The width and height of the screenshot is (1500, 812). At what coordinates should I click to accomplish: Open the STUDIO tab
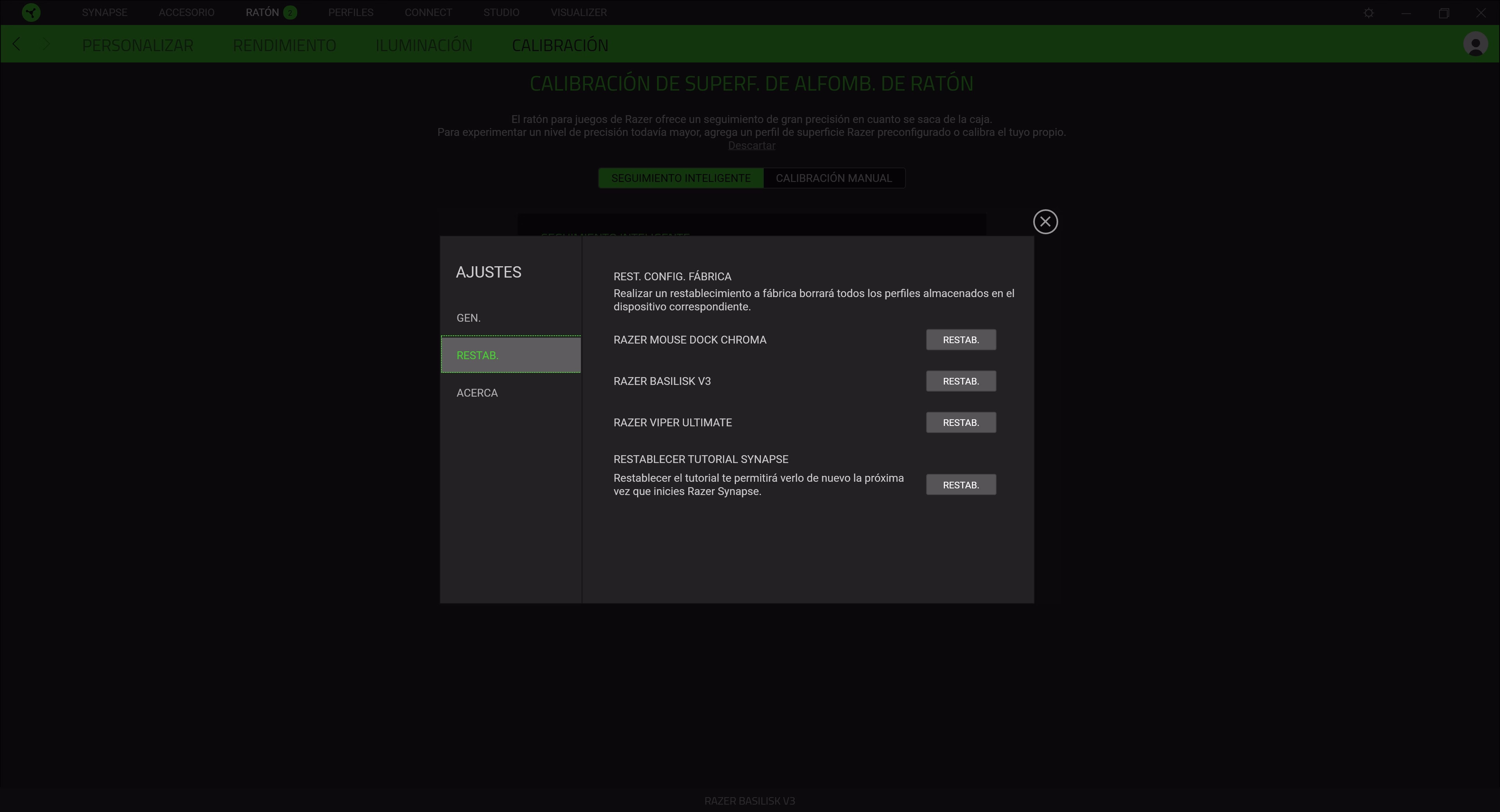point(501,12)
